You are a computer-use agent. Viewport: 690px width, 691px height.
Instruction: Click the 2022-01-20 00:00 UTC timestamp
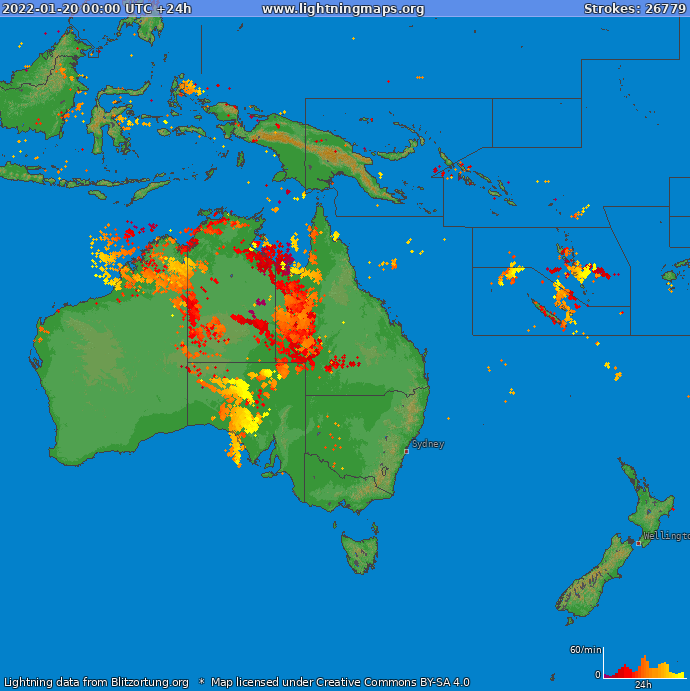(96, 9)
